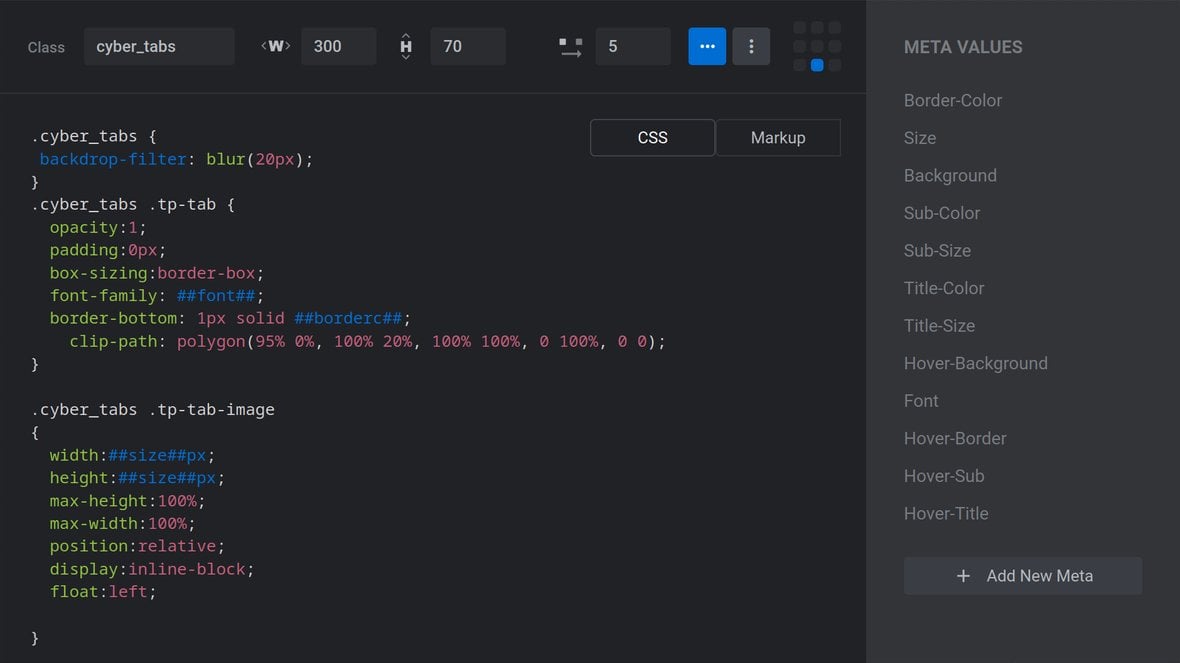The height and width of the screenshot is (663, 1180).
Task: Switch to the Markup tab
Action: pos(778,138)
